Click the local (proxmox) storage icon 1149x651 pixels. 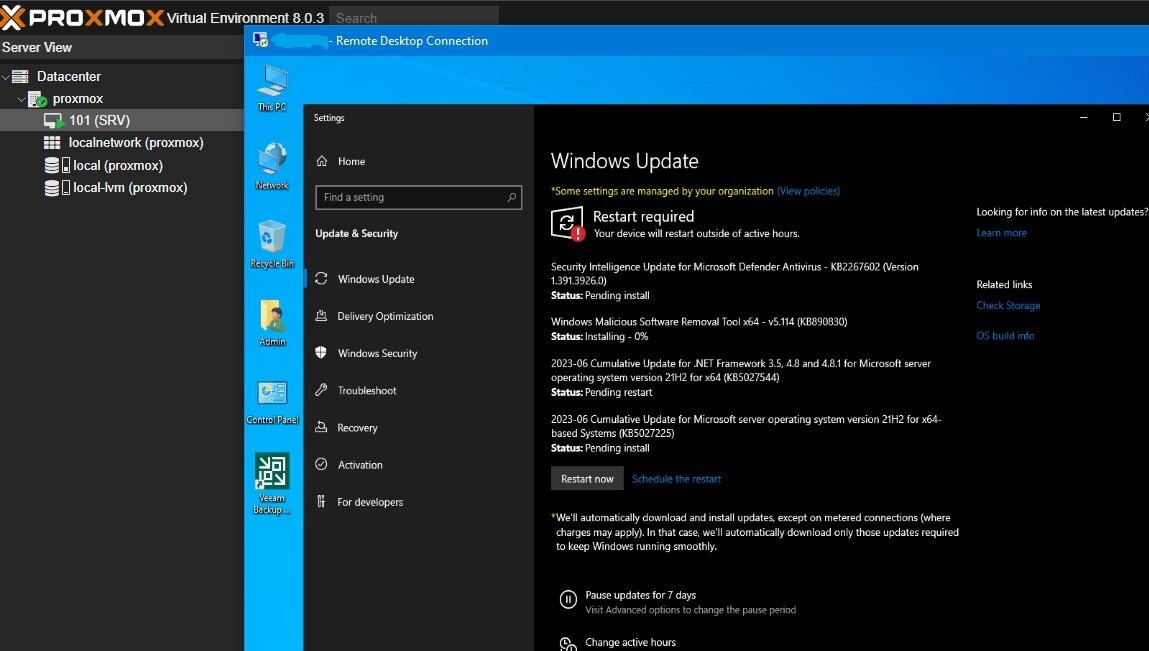tap(57, 165)
